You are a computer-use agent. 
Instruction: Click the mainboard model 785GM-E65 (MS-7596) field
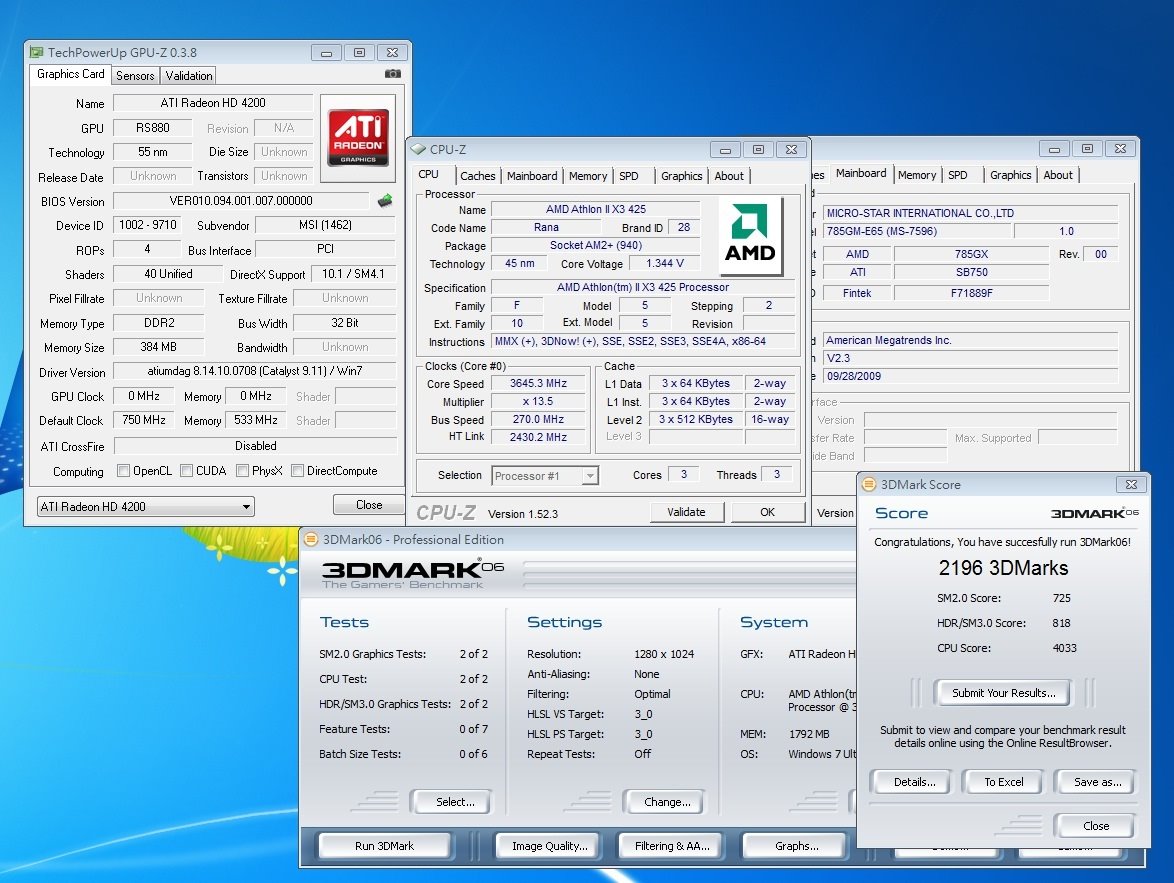coord(916,231)
